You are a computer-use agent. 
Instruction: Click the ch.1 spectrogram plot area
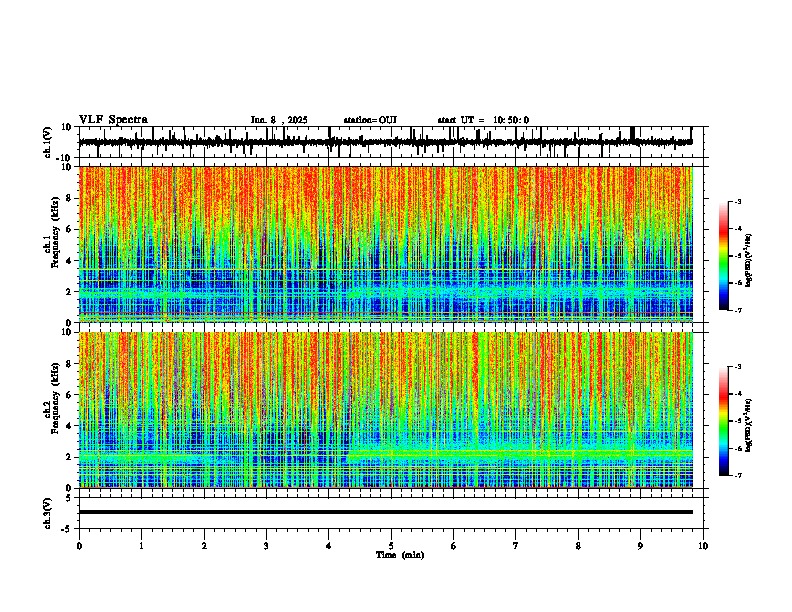click(x=386, y=244)
